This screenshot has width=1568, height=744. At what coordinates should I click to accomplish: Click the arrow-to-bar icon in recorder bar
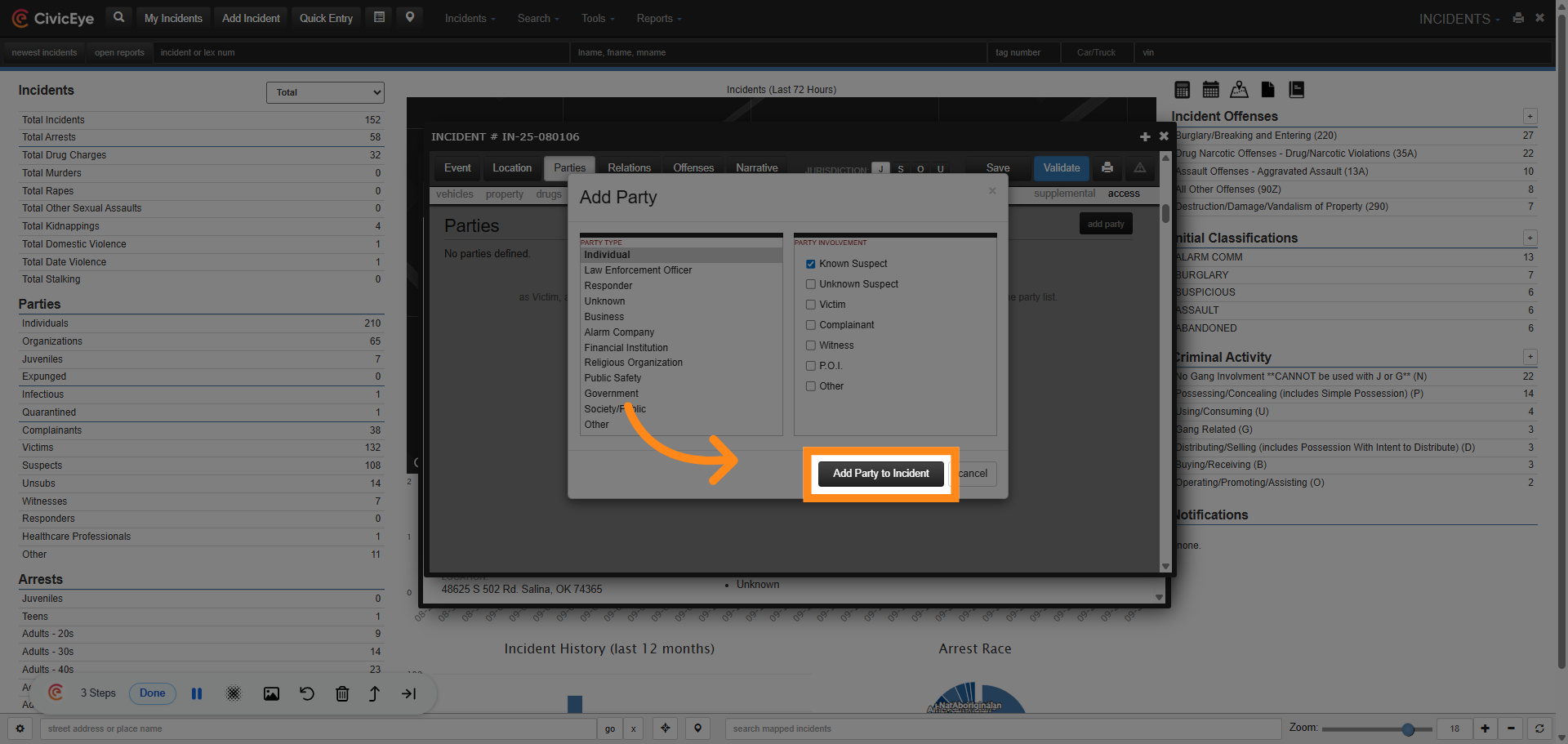click(x=409, y=693)
